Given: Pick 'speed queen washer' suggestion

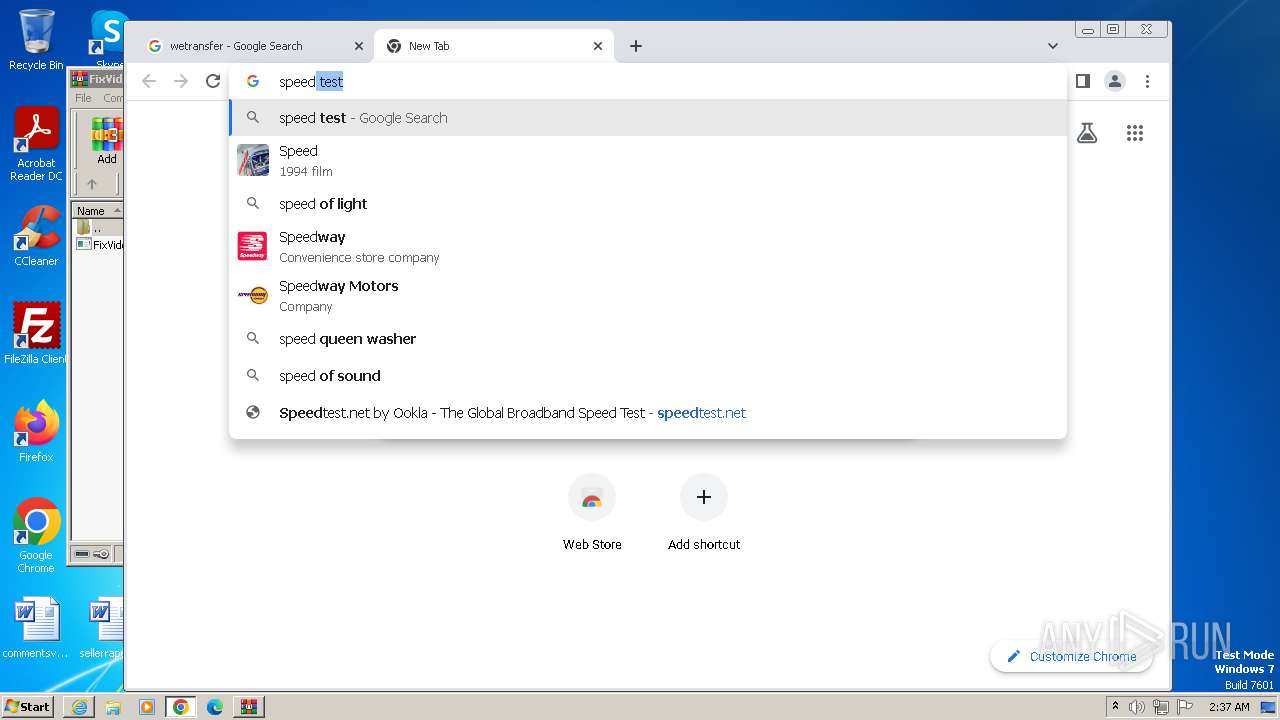Looking at the screenshot, I should (x=648, y=339).
